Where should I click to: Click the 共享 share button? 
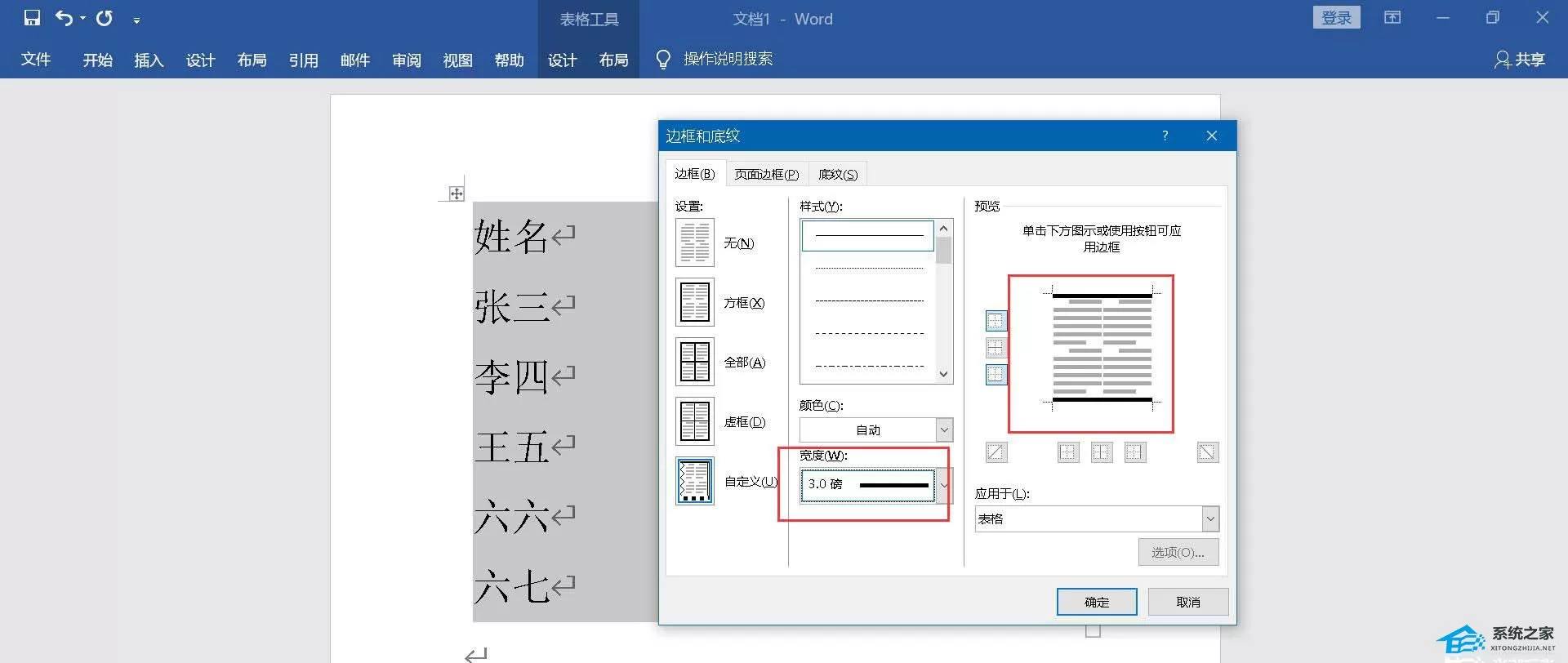click(x=1520, y=60)
